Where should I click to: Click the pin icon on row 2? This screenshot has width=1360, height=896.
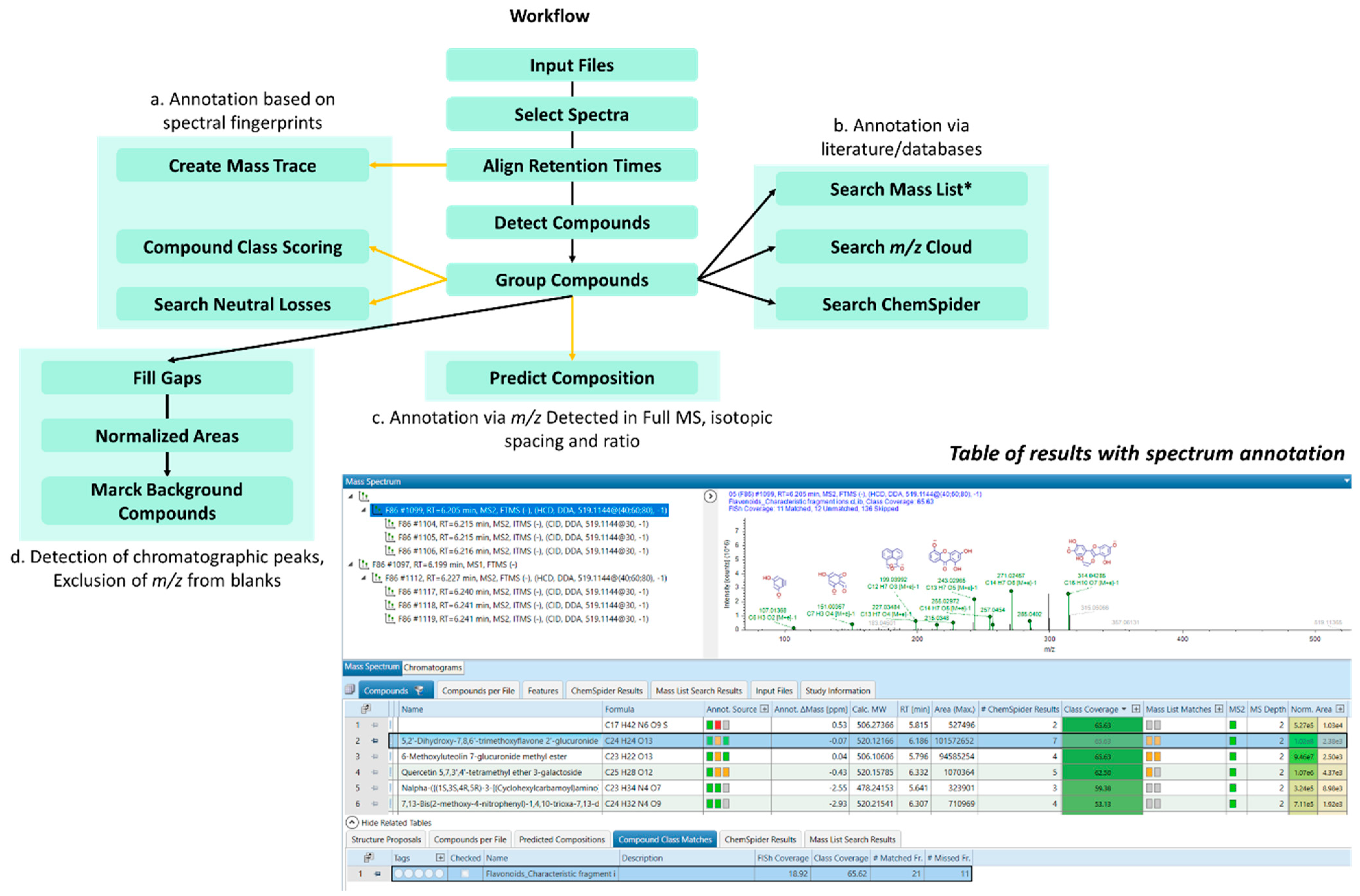point(375,740)
